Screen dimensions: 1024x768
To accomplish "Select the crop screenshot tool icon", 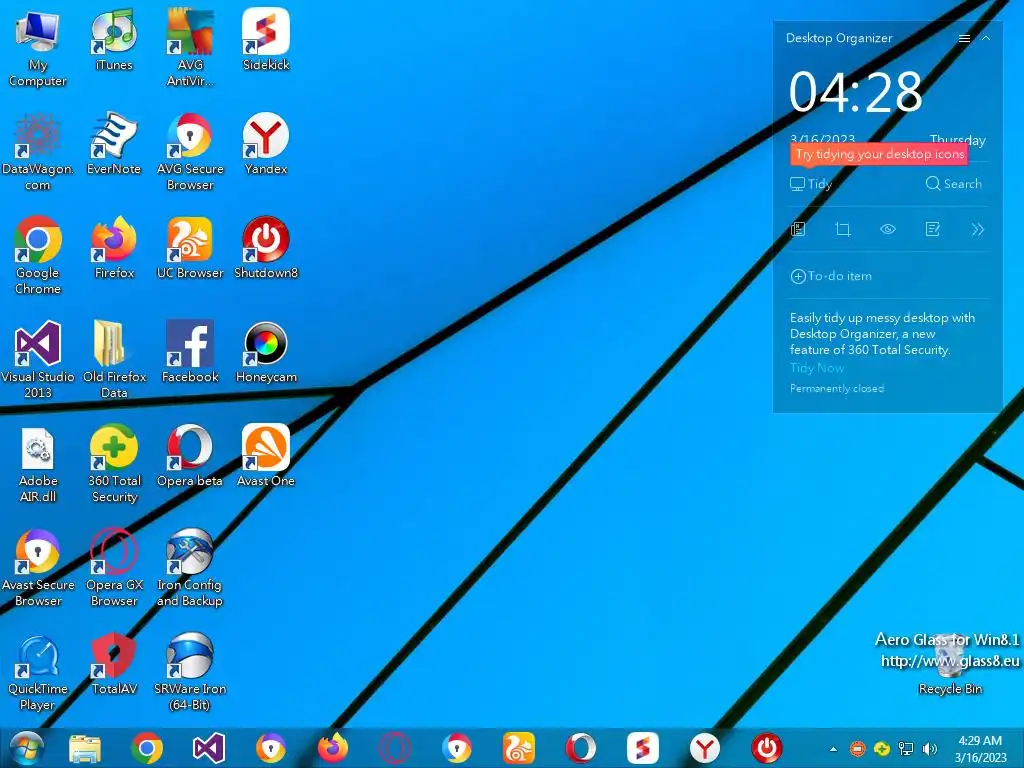I will tap(843, 229).
